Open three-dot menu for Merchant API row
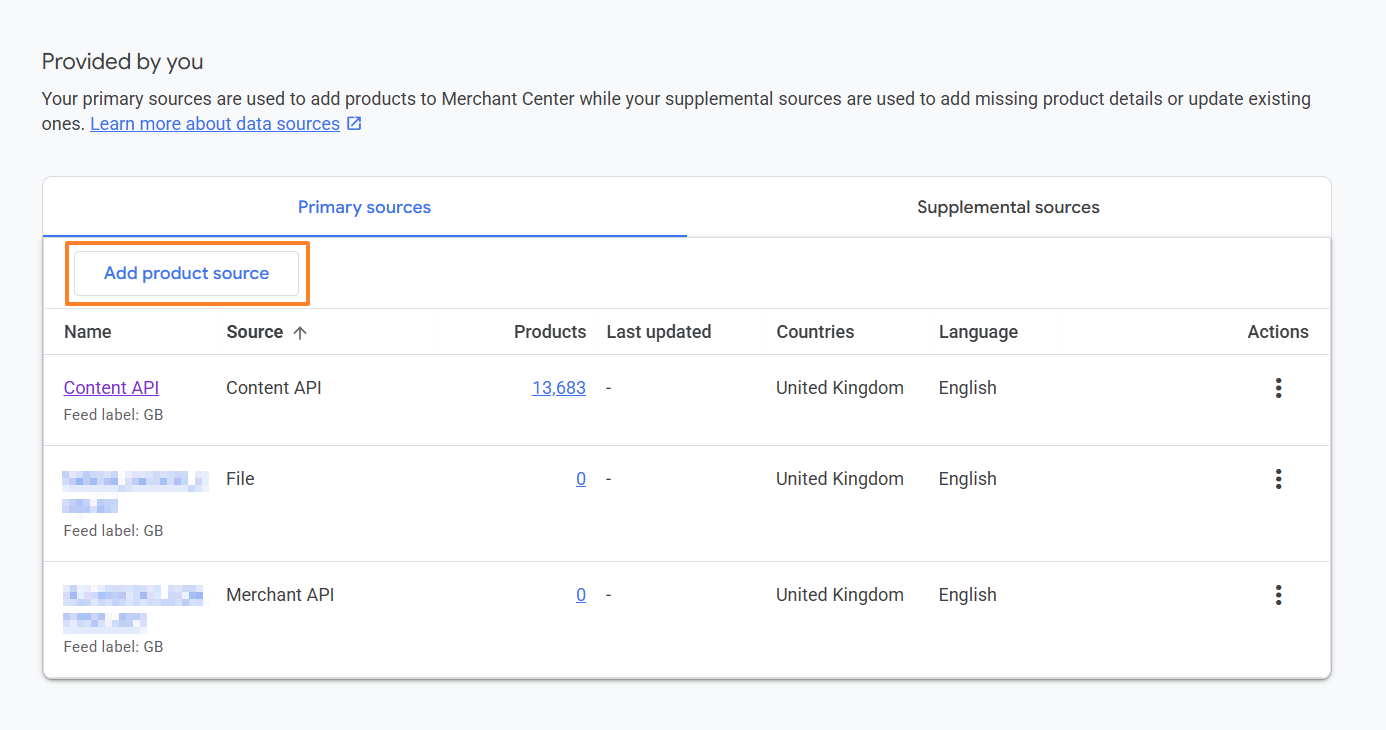Viewport: 1386px width, 730px height. tap(1278, 596)
